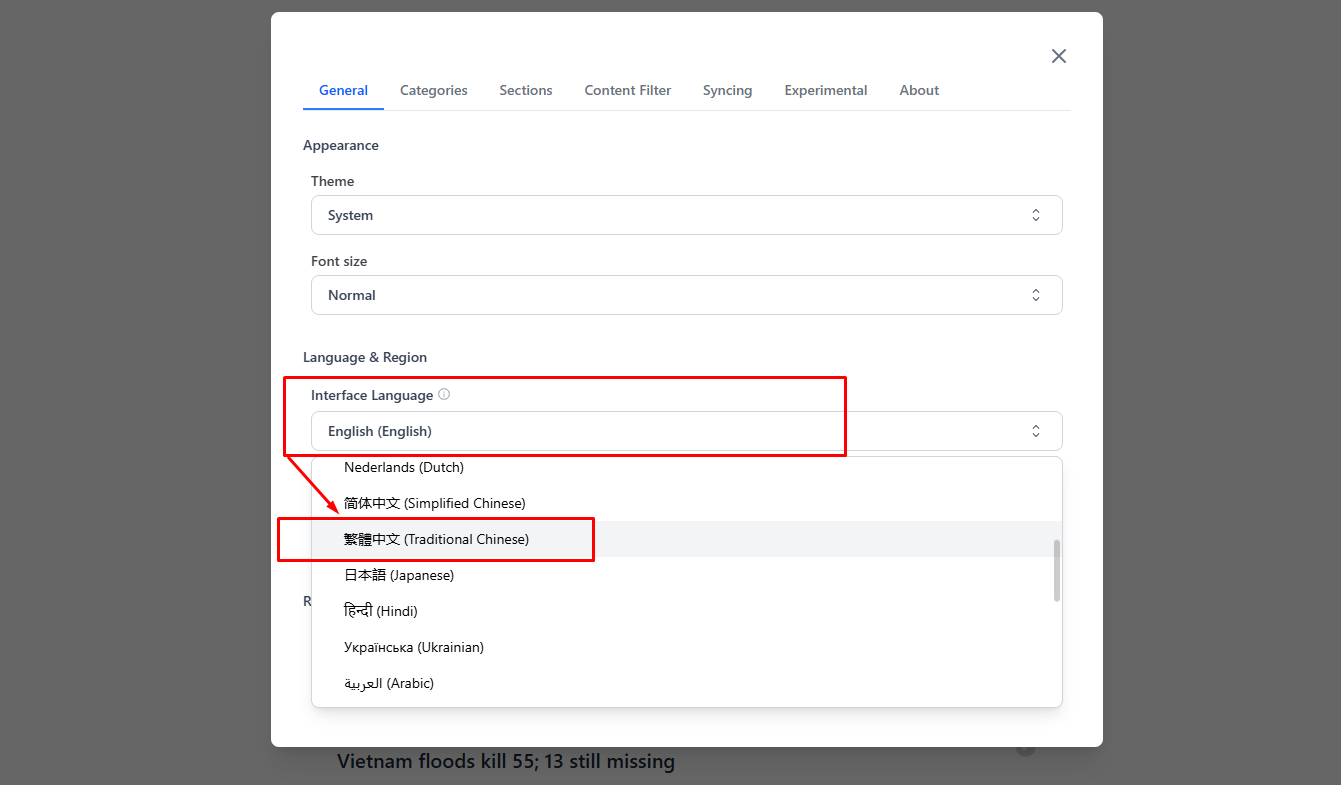Open the Experimental tab
The height and width of the screenshot is (785, 1341).
(x=826, y=90)
